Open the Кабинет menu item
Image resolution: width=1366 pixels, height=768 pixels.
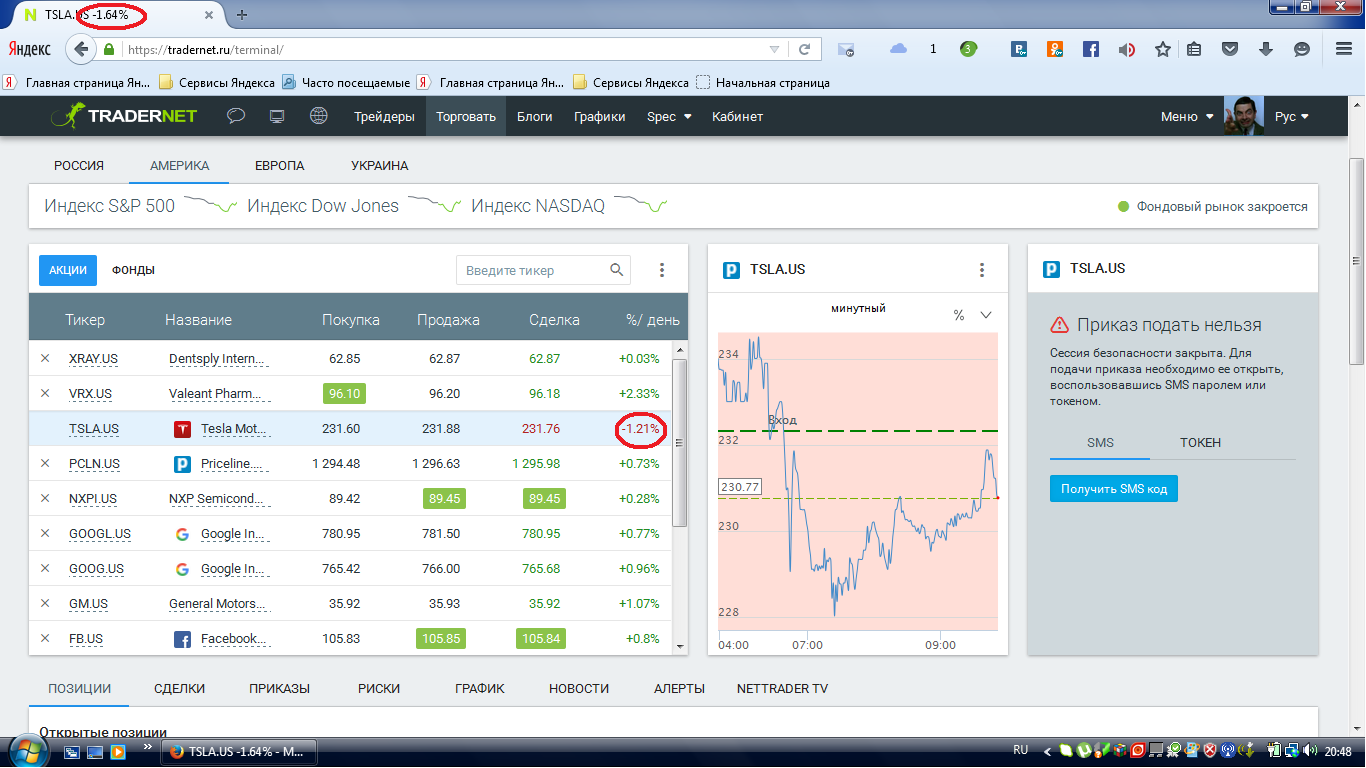[x=737, y=116]
